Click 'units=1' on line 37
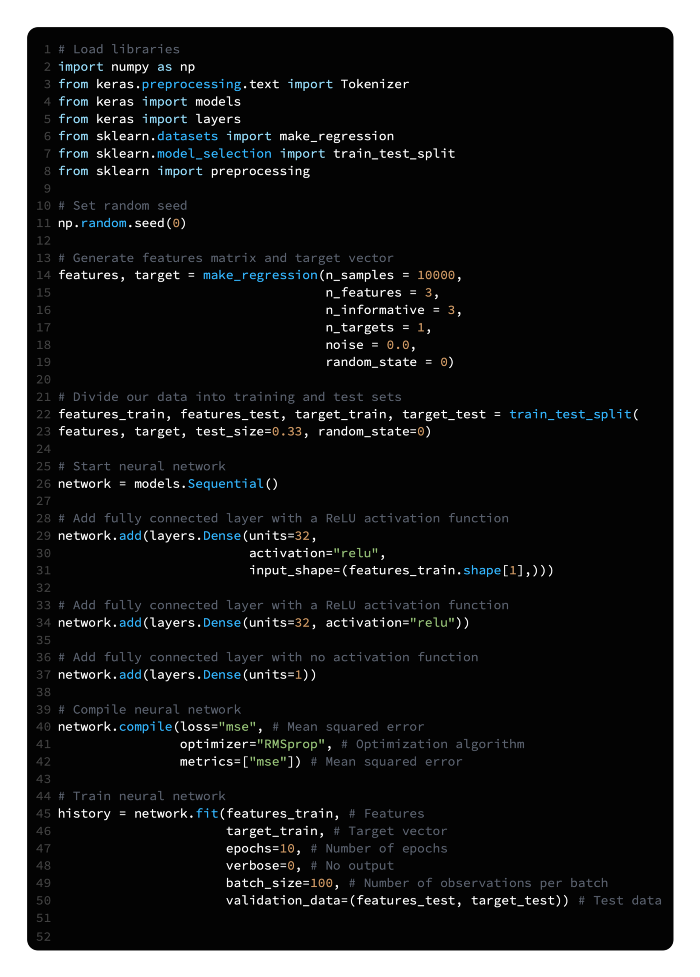This screenshot has height=977, width=700. point(276,675)
